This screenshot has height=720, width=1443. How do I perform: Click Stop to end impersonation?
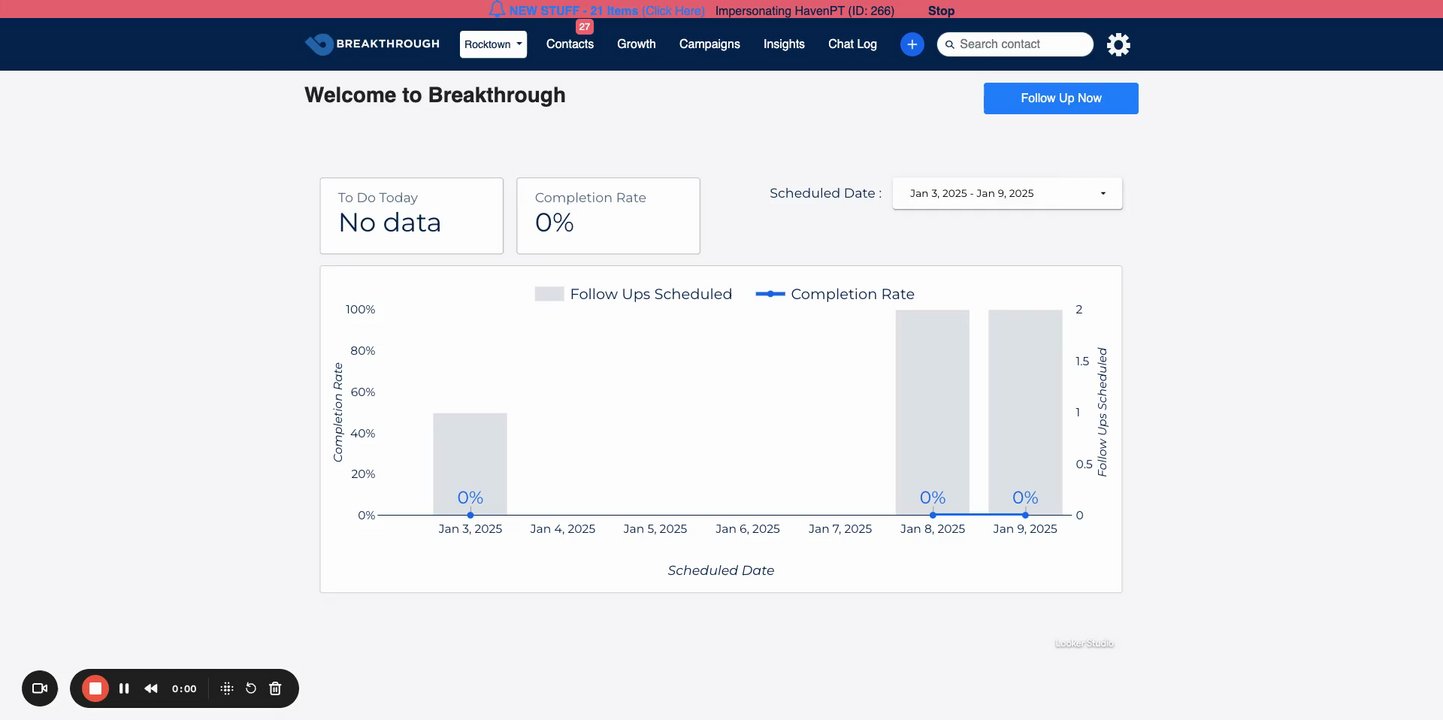click(x=941, y=11)
